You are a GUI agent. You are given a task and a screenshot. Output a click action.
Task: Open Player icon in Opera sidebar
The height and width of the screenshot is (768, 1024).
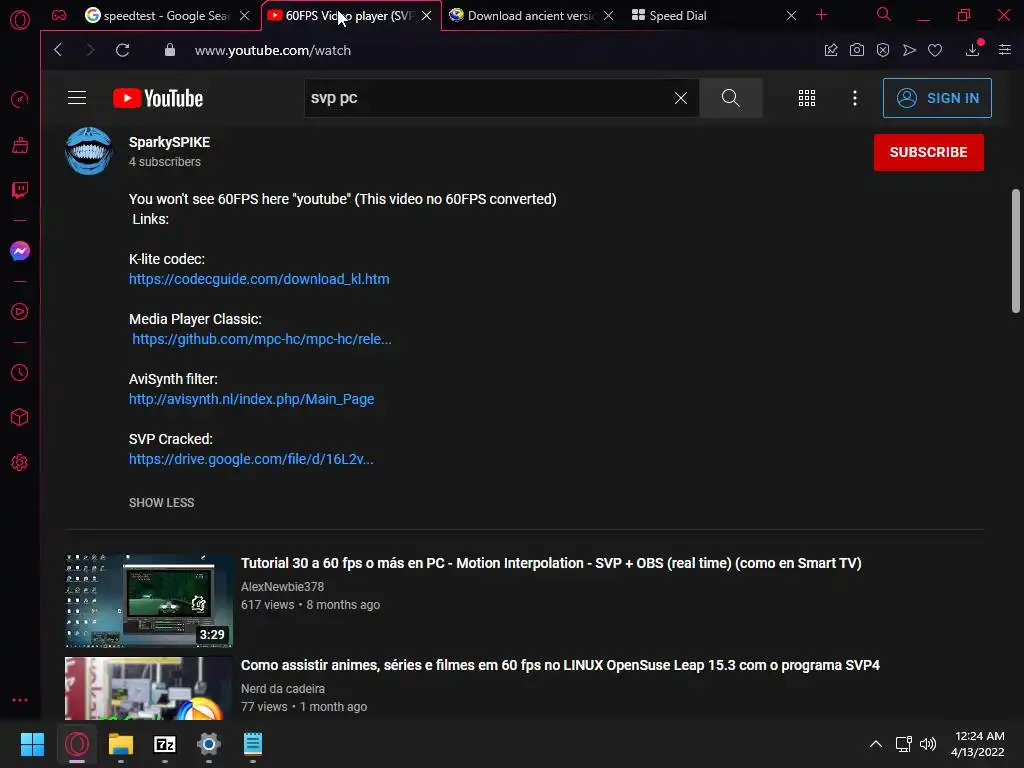pyautogui.click(x=20, y=312)
